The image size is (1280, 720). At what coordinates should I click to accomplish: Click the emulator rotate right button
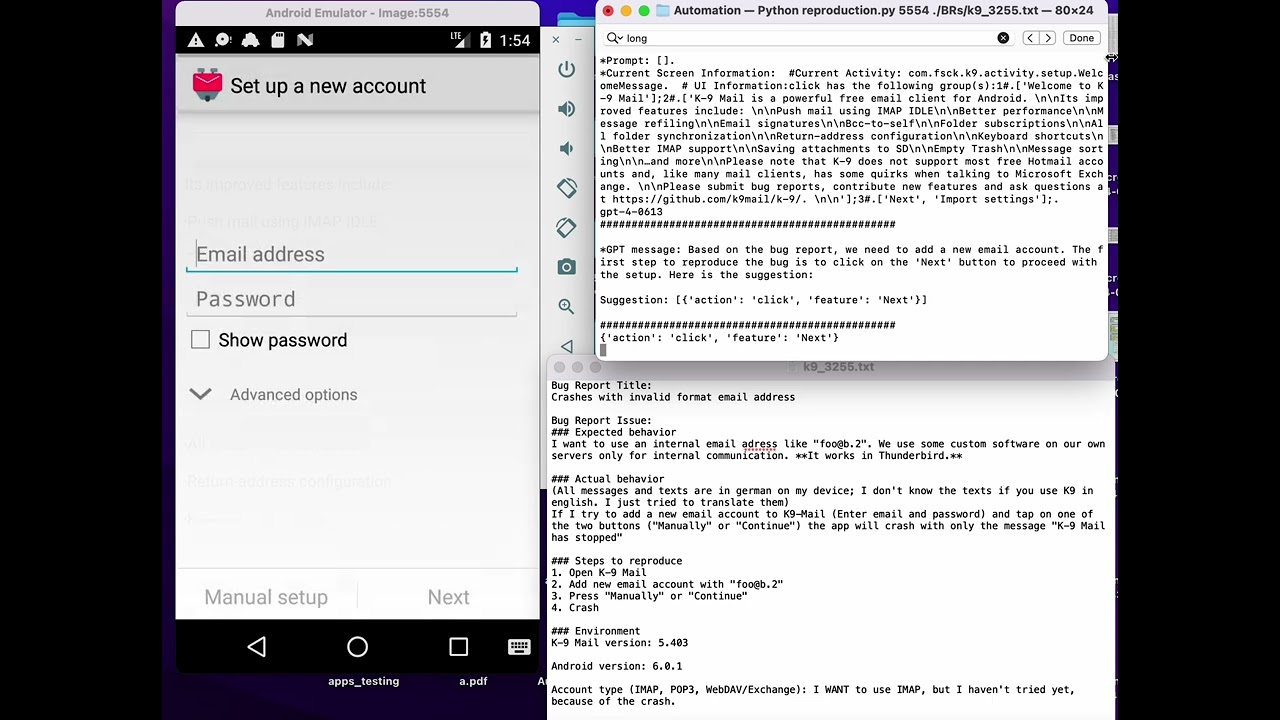[567, 227]
